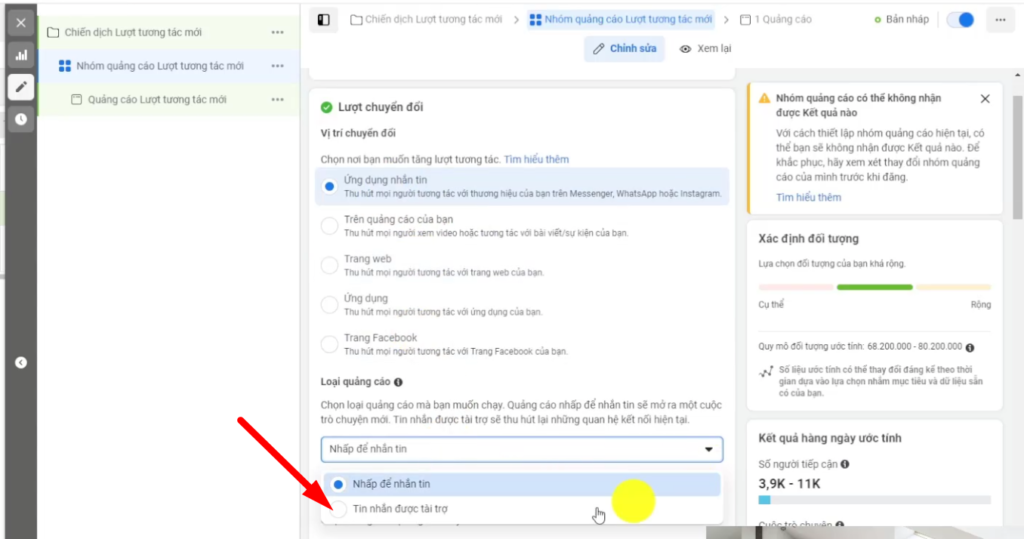1024x539 pixels.
Task: Choose Tin nhắn được tài trợ option
Action: pyautogui.click(x=522, y=508)
